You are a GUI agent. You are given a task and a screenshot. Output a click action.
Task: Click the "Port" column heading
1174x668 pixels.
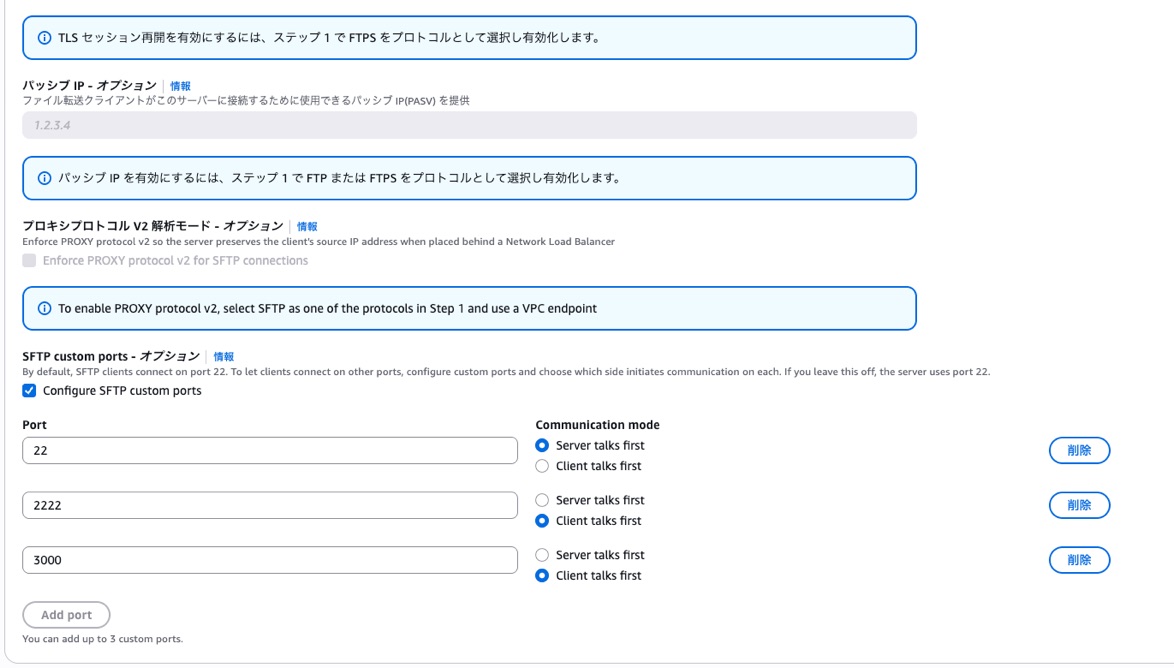(34, 425)
